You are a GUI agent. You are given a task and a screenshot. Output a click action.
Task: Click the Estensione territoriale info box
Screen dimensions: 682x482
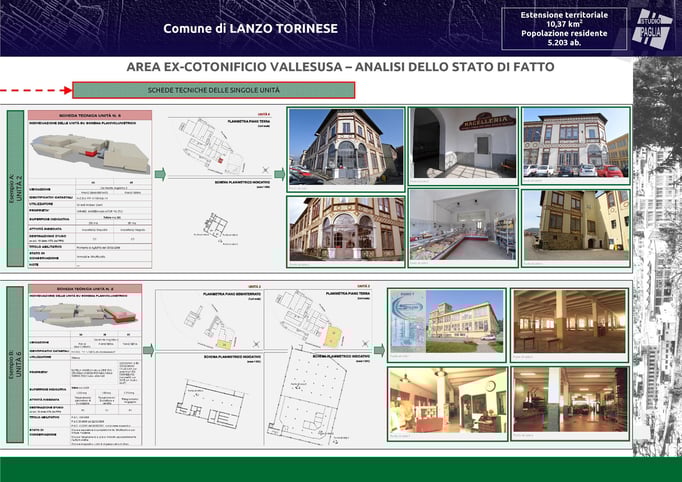(x=564, y=28)
